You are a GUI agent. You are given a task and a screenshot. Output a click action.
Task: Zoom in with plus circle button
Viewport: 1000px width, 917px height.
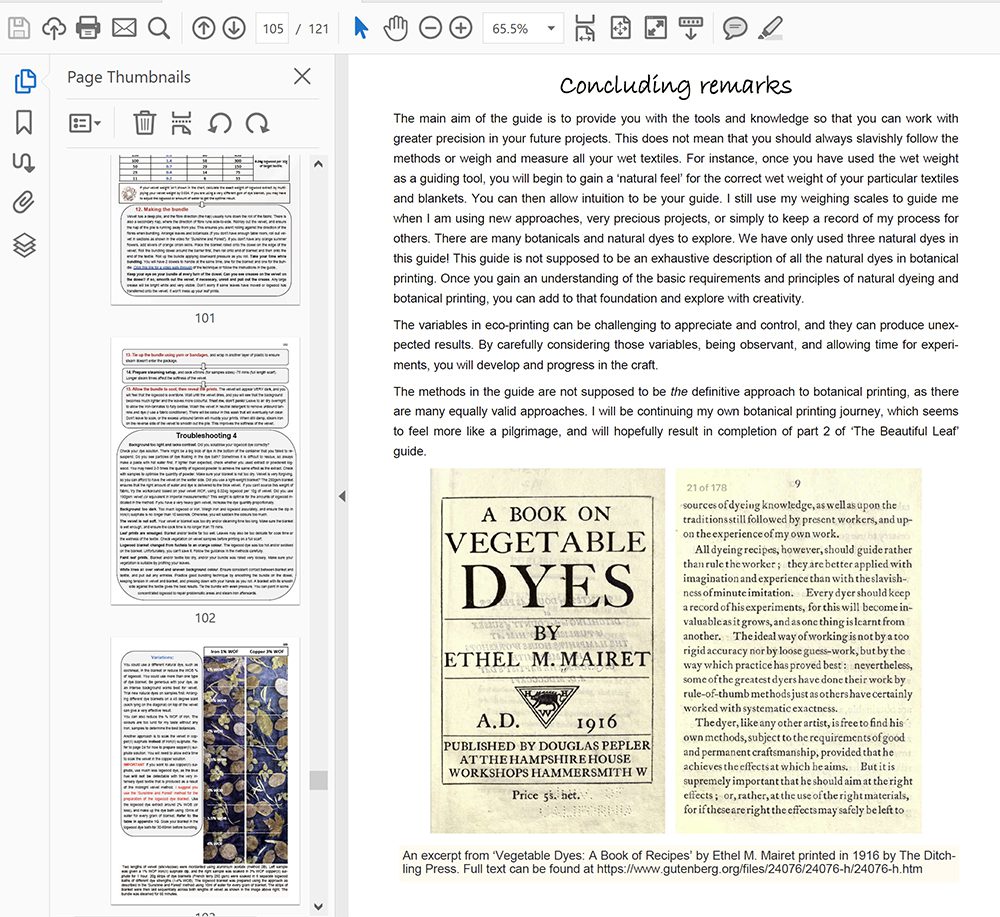tap(461, 28)
